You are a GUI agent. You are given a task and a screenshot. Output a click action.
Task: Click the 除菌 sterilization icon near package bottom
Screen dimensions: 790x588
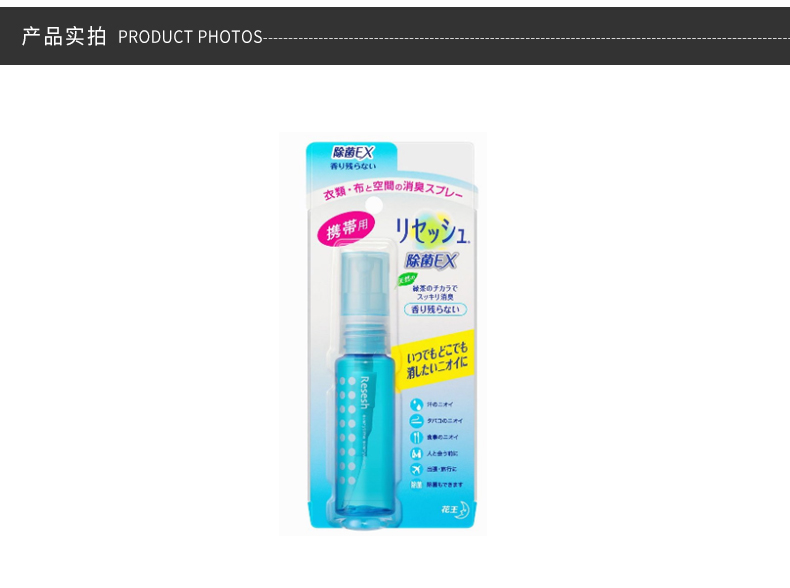click(416, 485)
